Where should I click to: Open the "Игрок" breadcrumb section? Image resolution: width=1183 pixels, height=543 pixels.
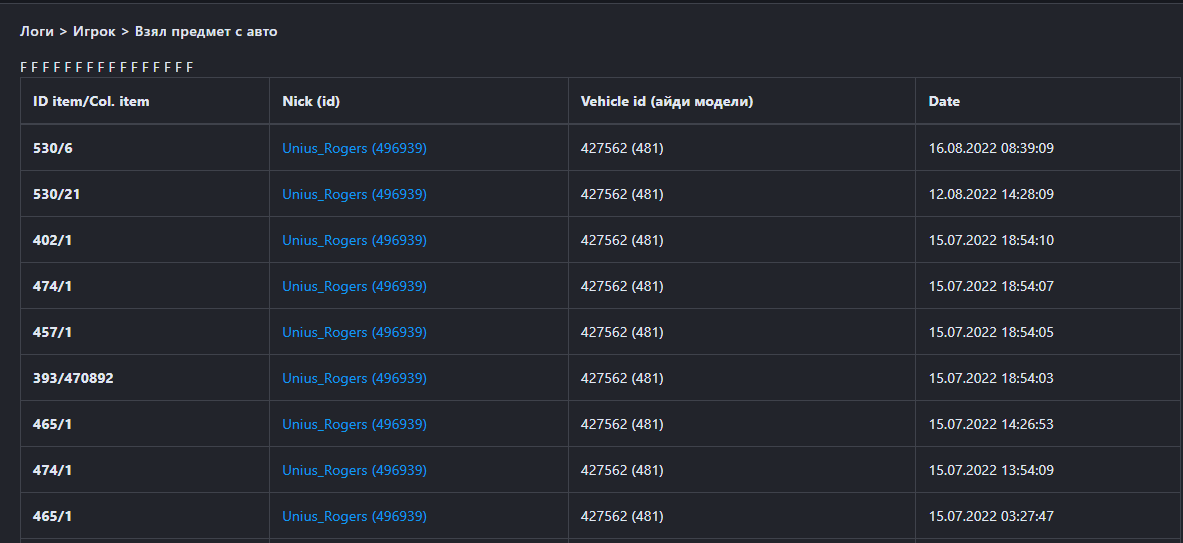[94, 32]
